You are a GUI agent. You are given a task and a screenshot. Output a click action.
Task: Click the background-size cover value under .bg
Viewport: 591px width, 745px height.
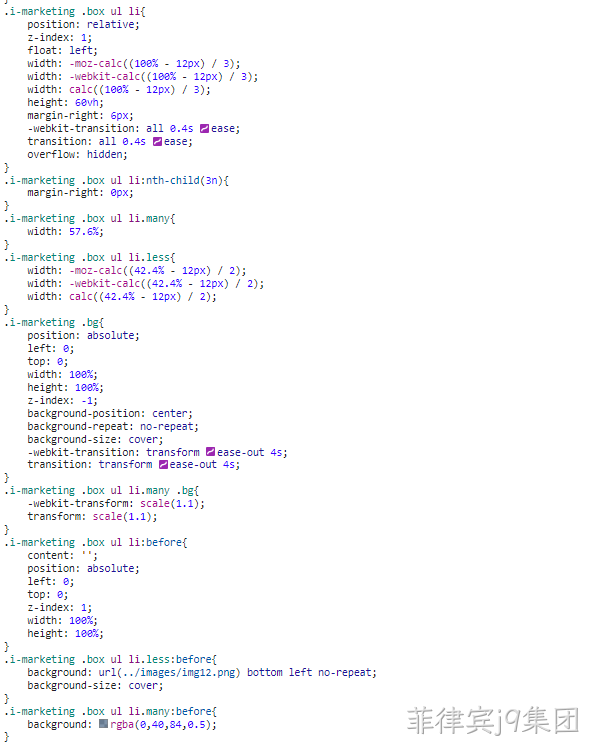(x=143, y=439)
